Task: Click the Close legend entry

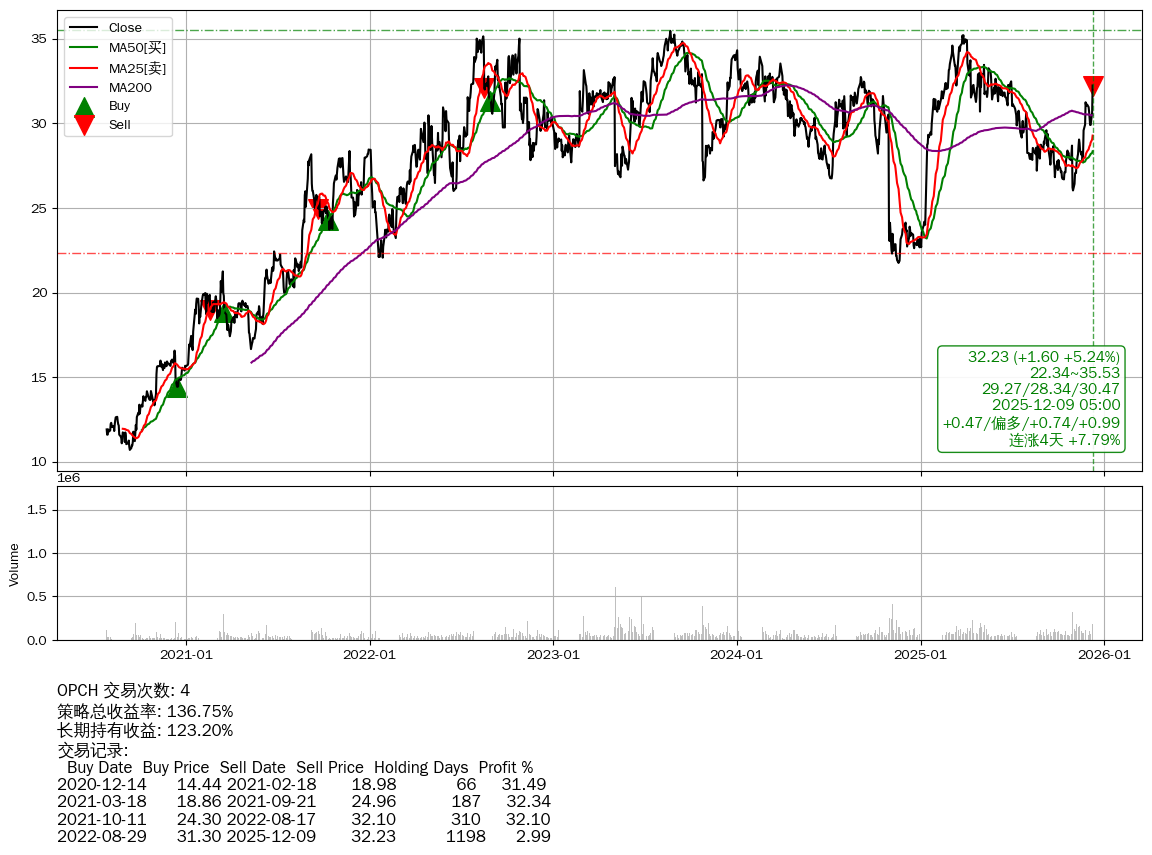Action: pos(125,28)
